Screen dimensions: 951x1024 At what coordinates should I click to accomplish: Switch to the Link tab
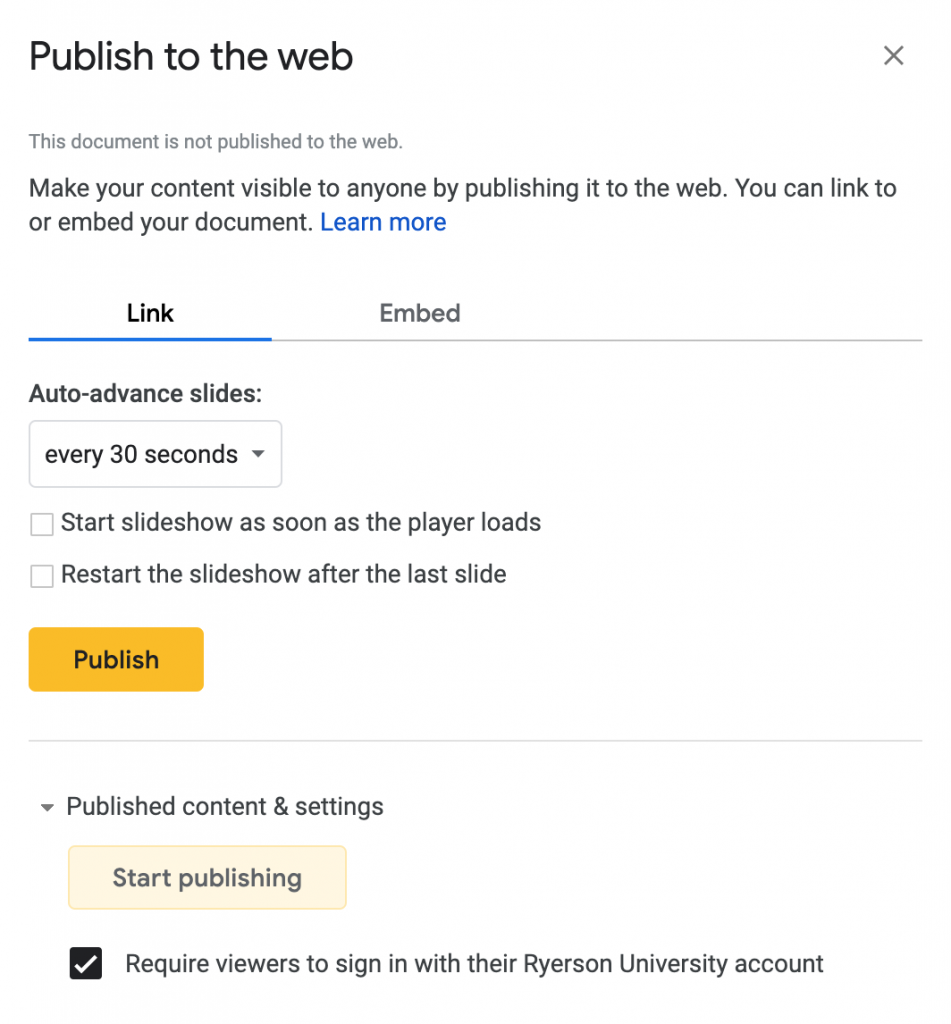(x=150, y=313)
